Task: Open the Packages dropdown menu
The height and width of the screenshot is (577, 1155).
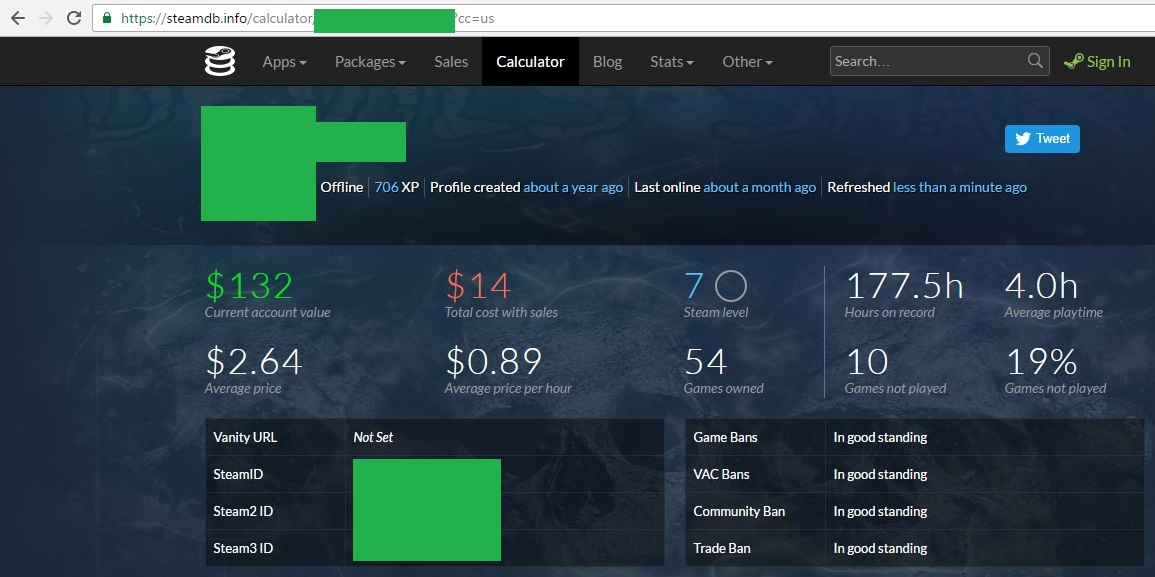Action: (369, 61)
